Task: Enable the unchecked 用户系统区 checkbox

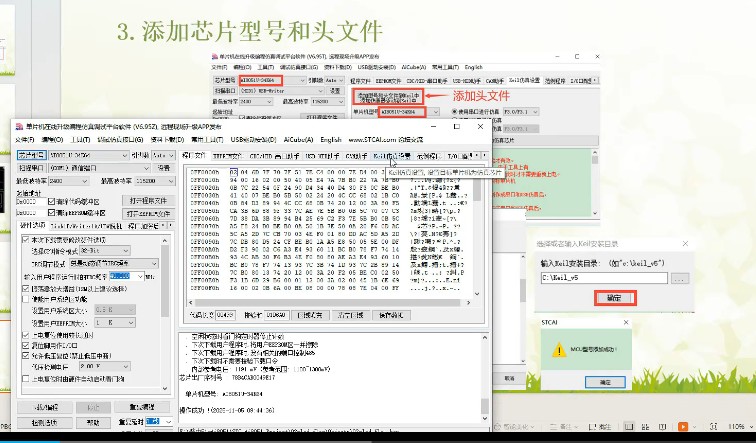Action: [26, 299]
